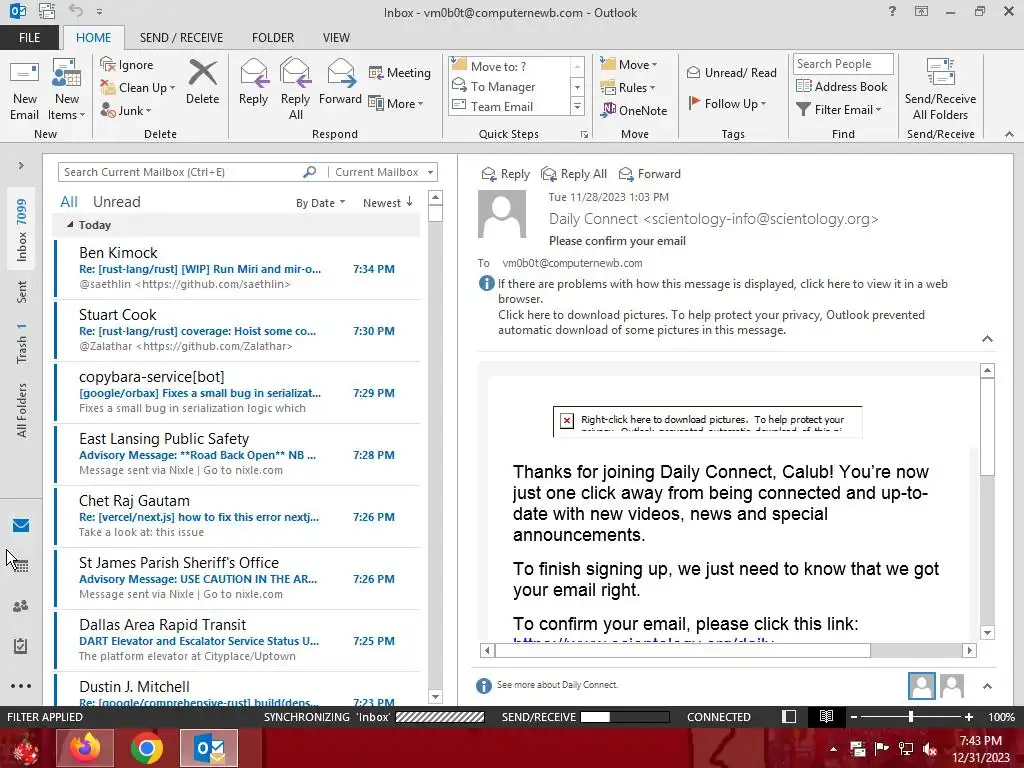
Task: Open the Address Book
Action: [842, 86]
